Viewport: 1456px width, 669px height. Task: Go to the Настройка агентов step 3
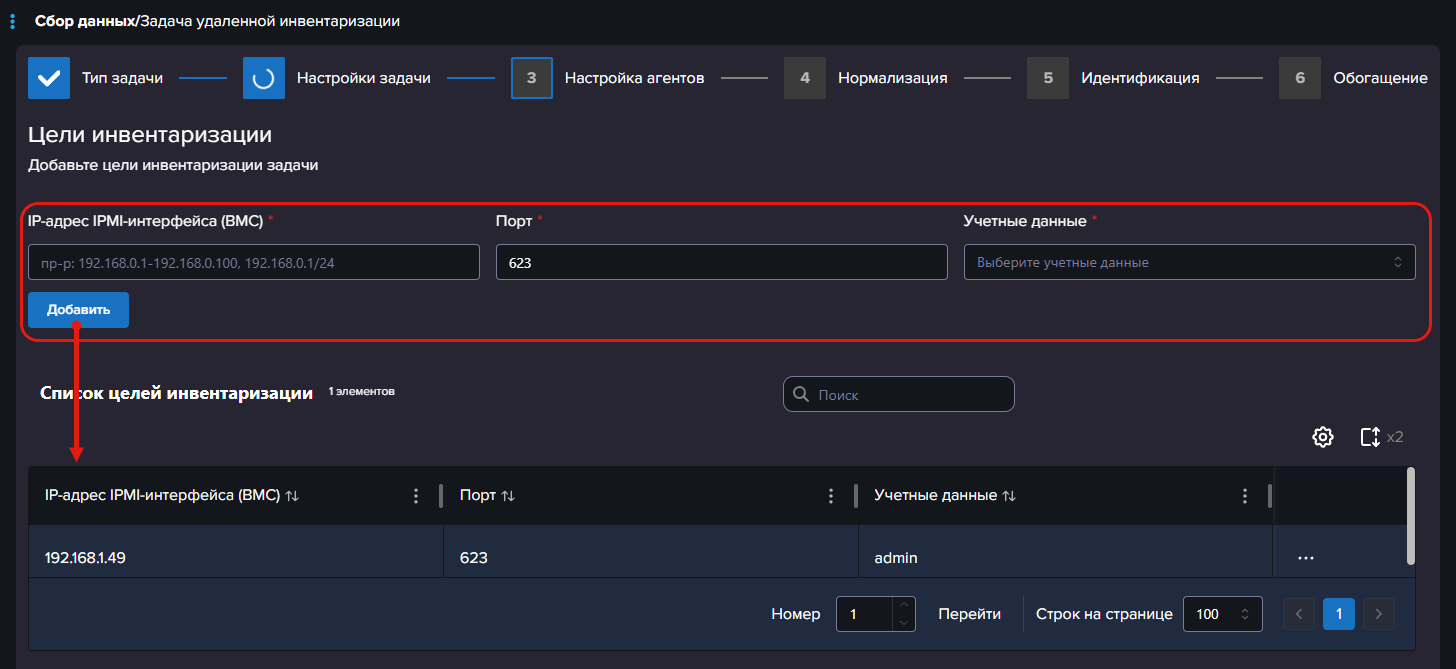pyautogui.click(x=532, y=78)
